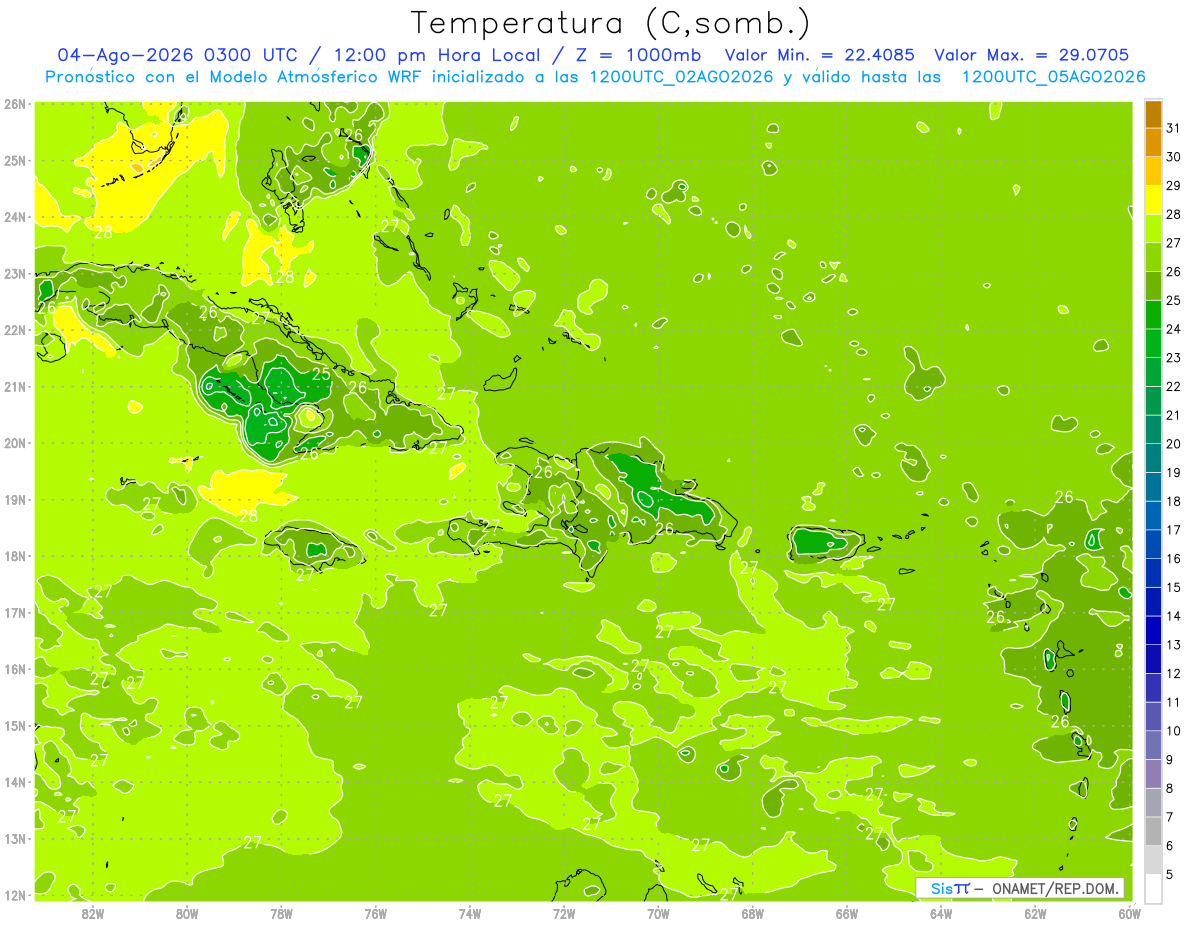This screenshot has width=1200, height=927.
Task: Click the 24N latitude axis label
Action: tap(15, 217)
